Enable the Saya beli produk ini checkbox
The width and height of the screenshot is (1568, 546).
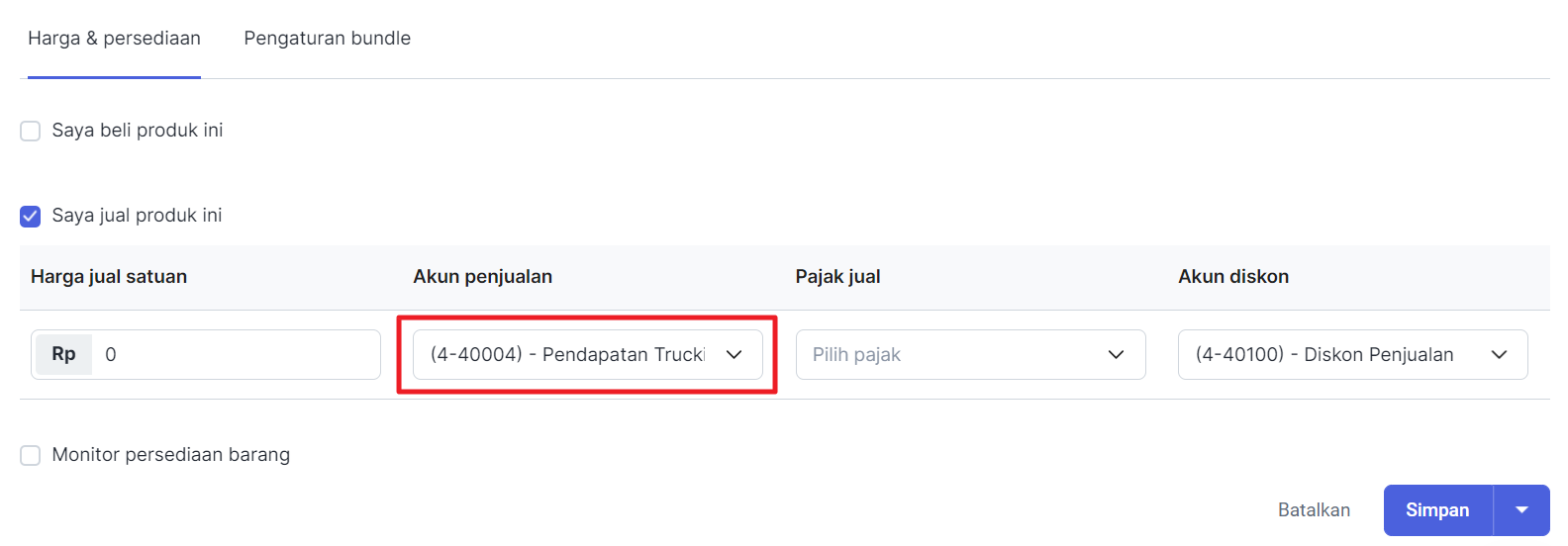[31, 131]
